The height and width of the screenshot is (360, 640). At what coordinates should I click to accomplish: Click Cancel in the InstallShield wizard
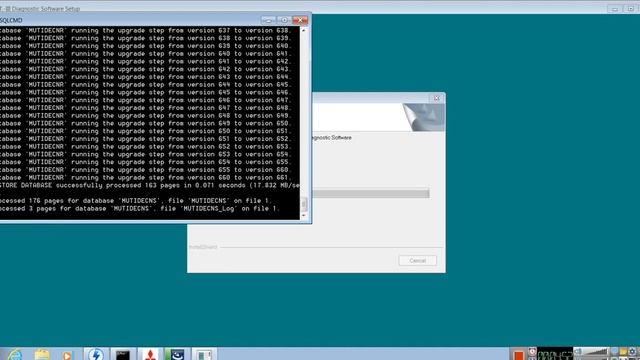[418, 260]
